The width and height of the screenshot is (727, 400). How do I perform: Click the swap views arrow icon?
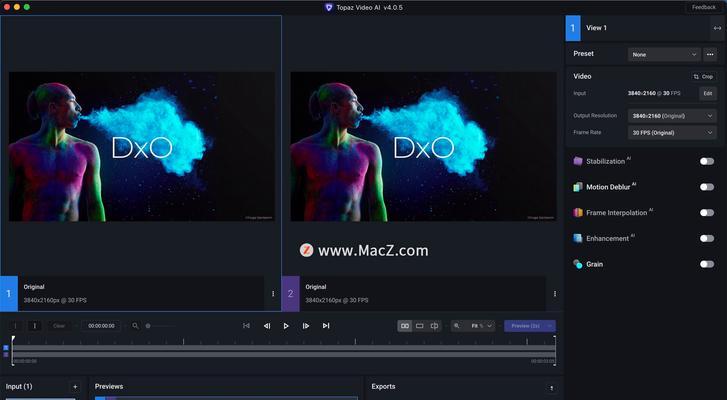[x=717, y=28]
